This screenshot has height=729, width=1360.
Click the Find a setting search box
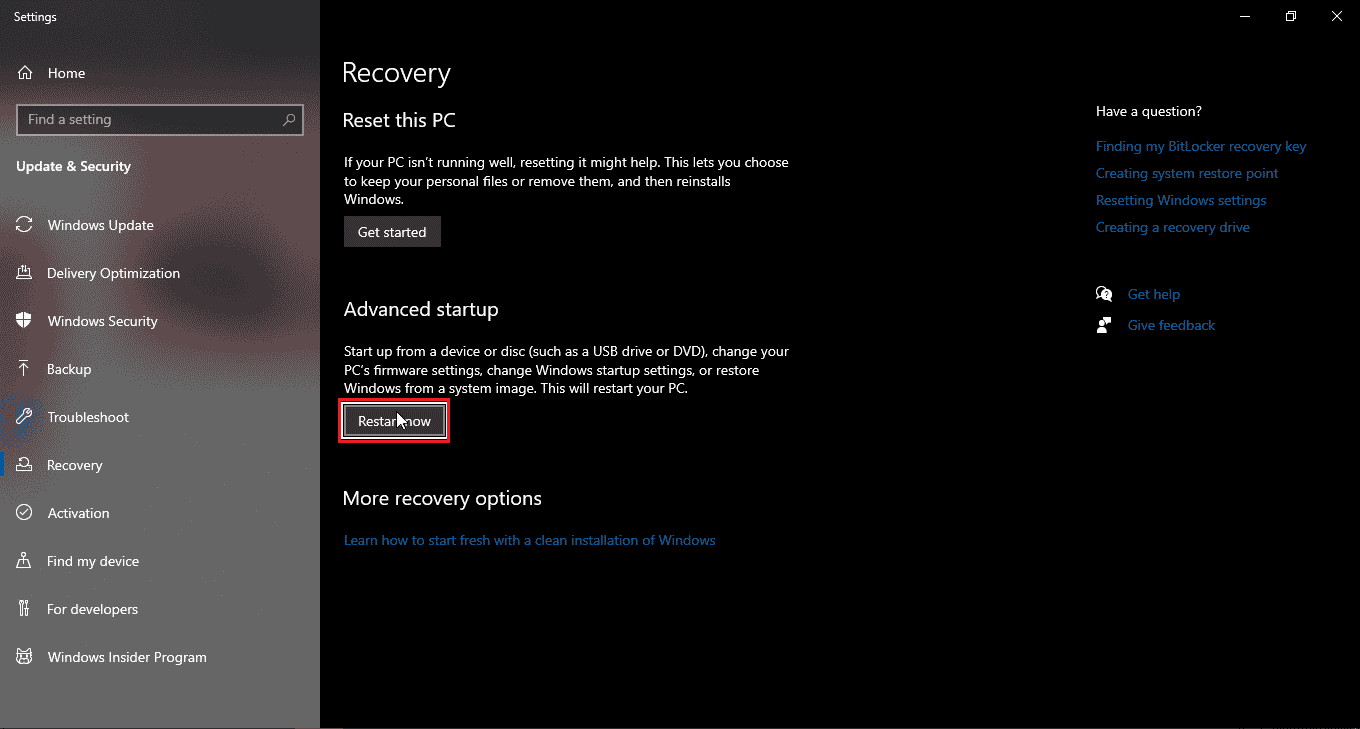[160, 119]
